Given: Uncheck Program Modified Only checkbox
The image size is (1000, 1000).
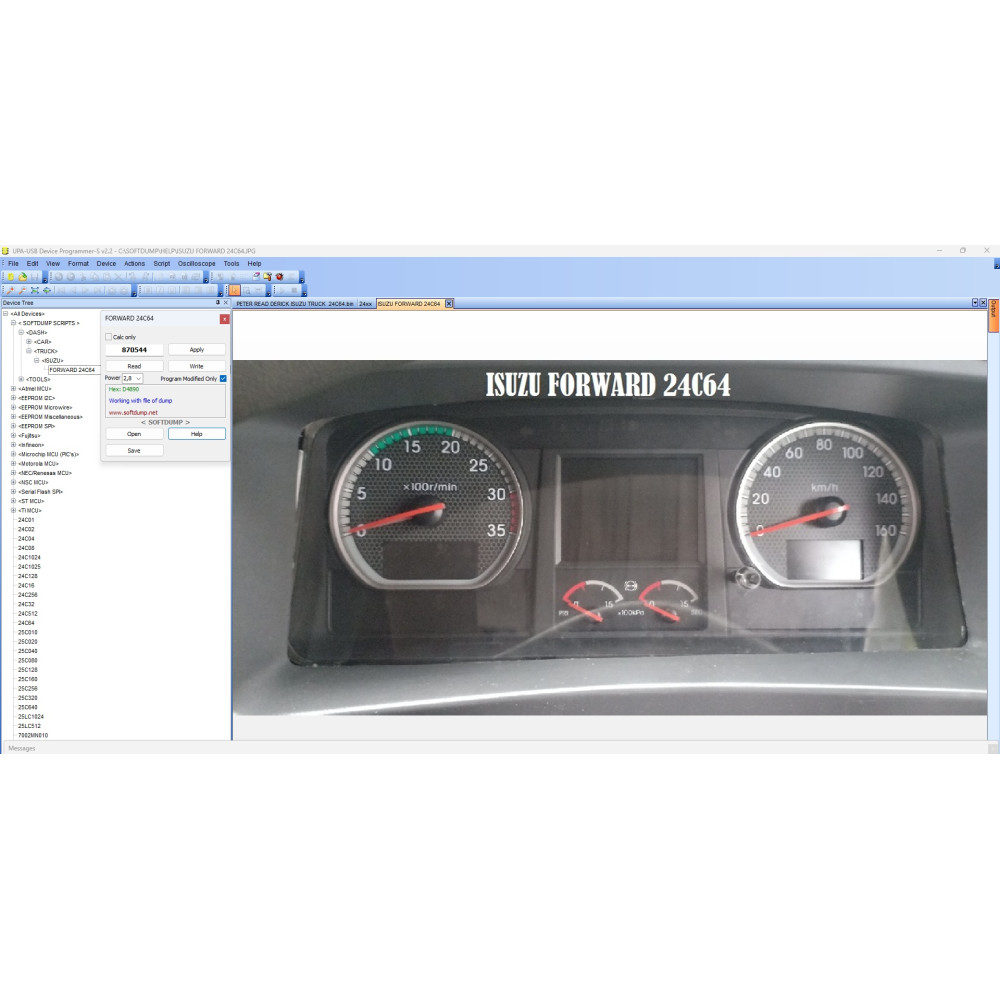Looking at the screenshot, I should click(x=223, y=379).
